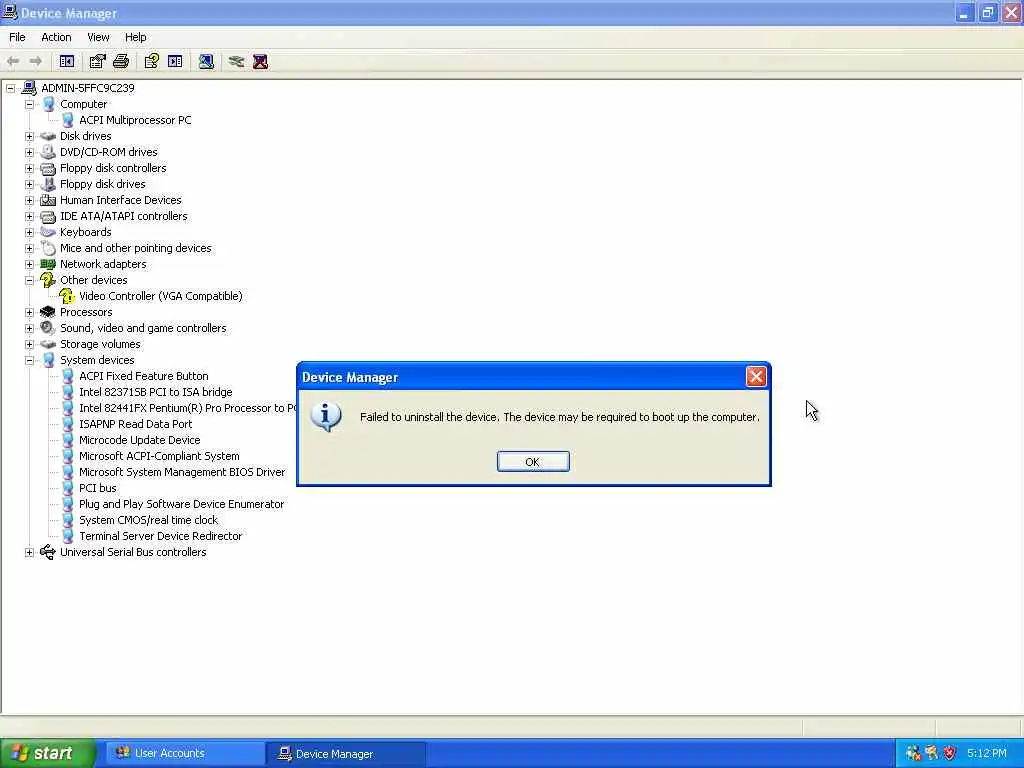1024x768 pixels.
Task: Click Scan for hardware changes toolbar icon
Action: pyautogui.click(x=206, y=61)
